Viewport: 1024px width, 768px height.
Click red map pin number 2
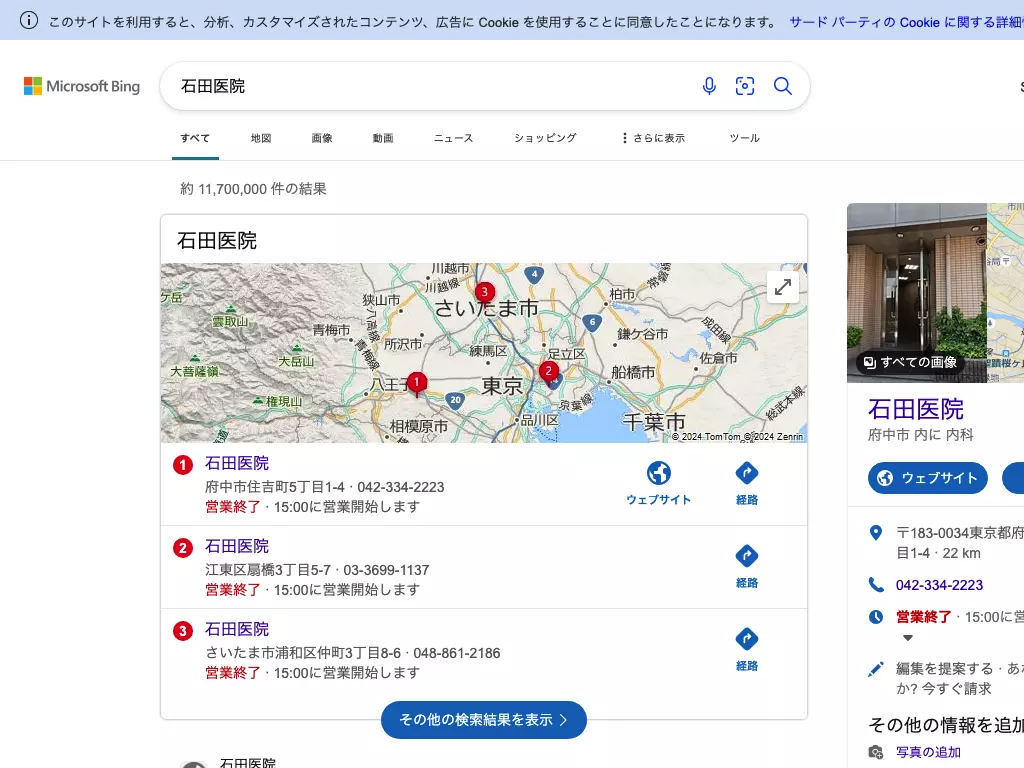click(549, 372)
